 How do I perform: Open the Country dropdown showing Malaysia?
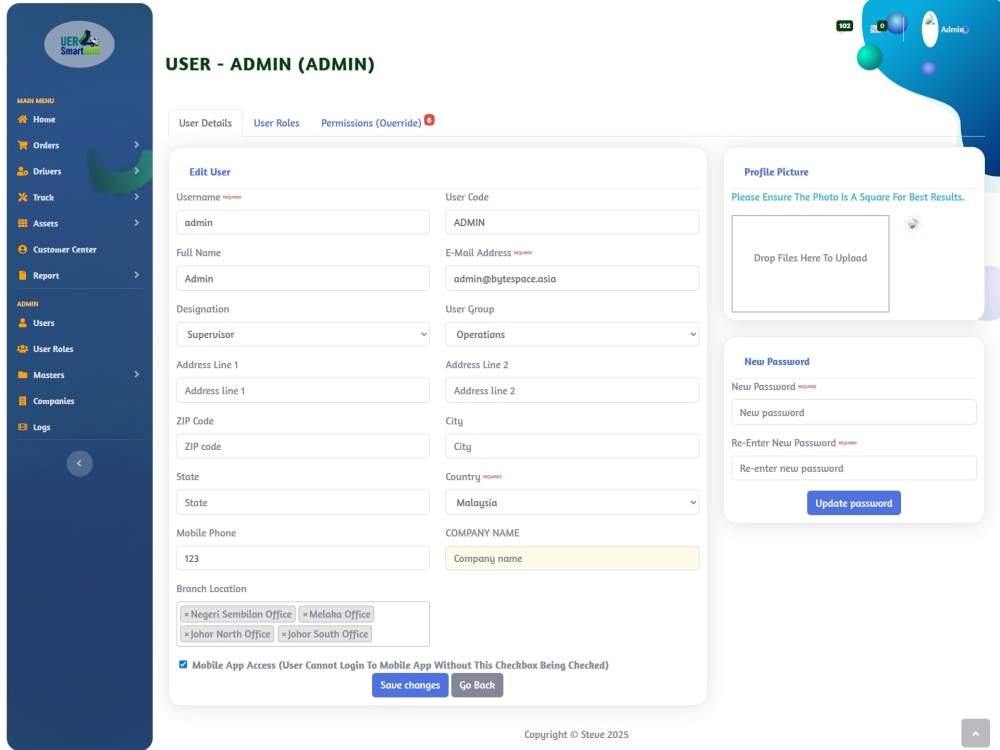click(572, 503)
